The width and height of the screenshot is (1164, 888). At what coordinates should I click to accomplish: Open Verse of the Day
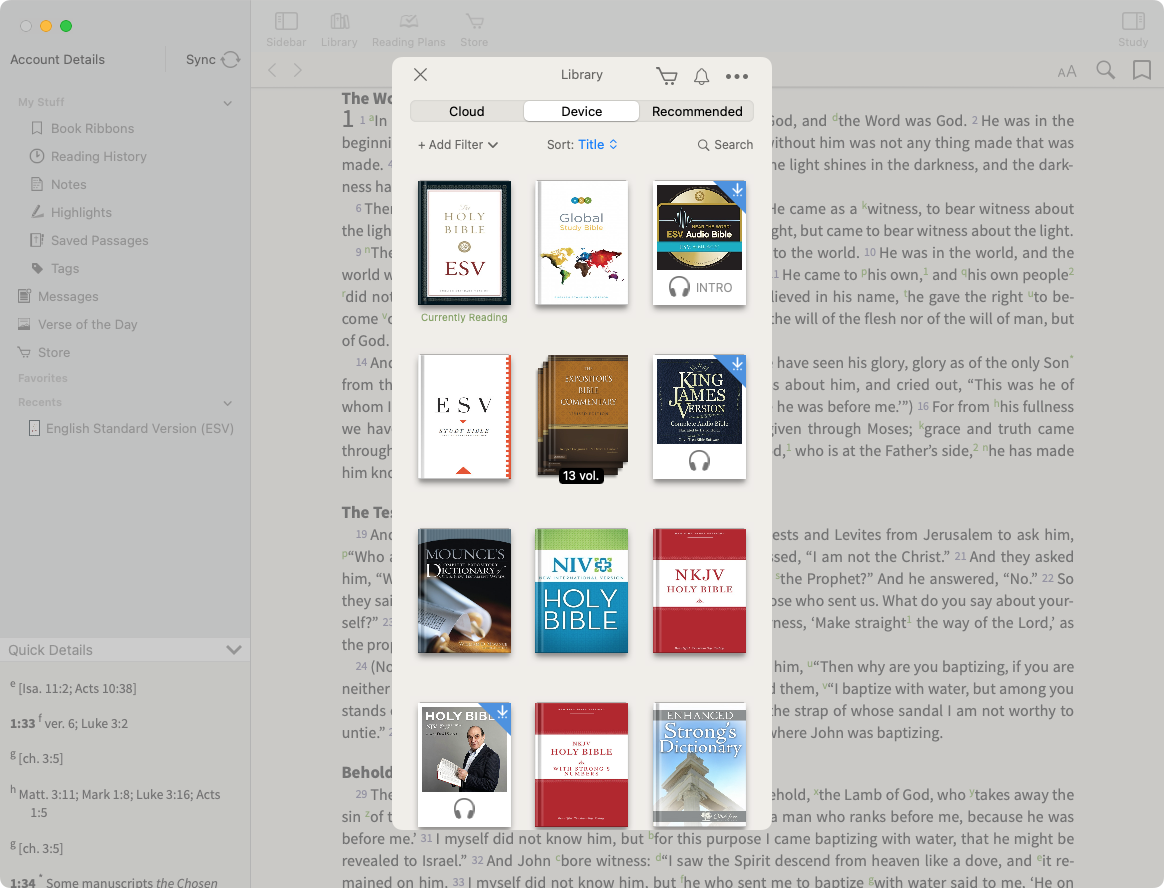pyautogui.click(x=88, y=324)
